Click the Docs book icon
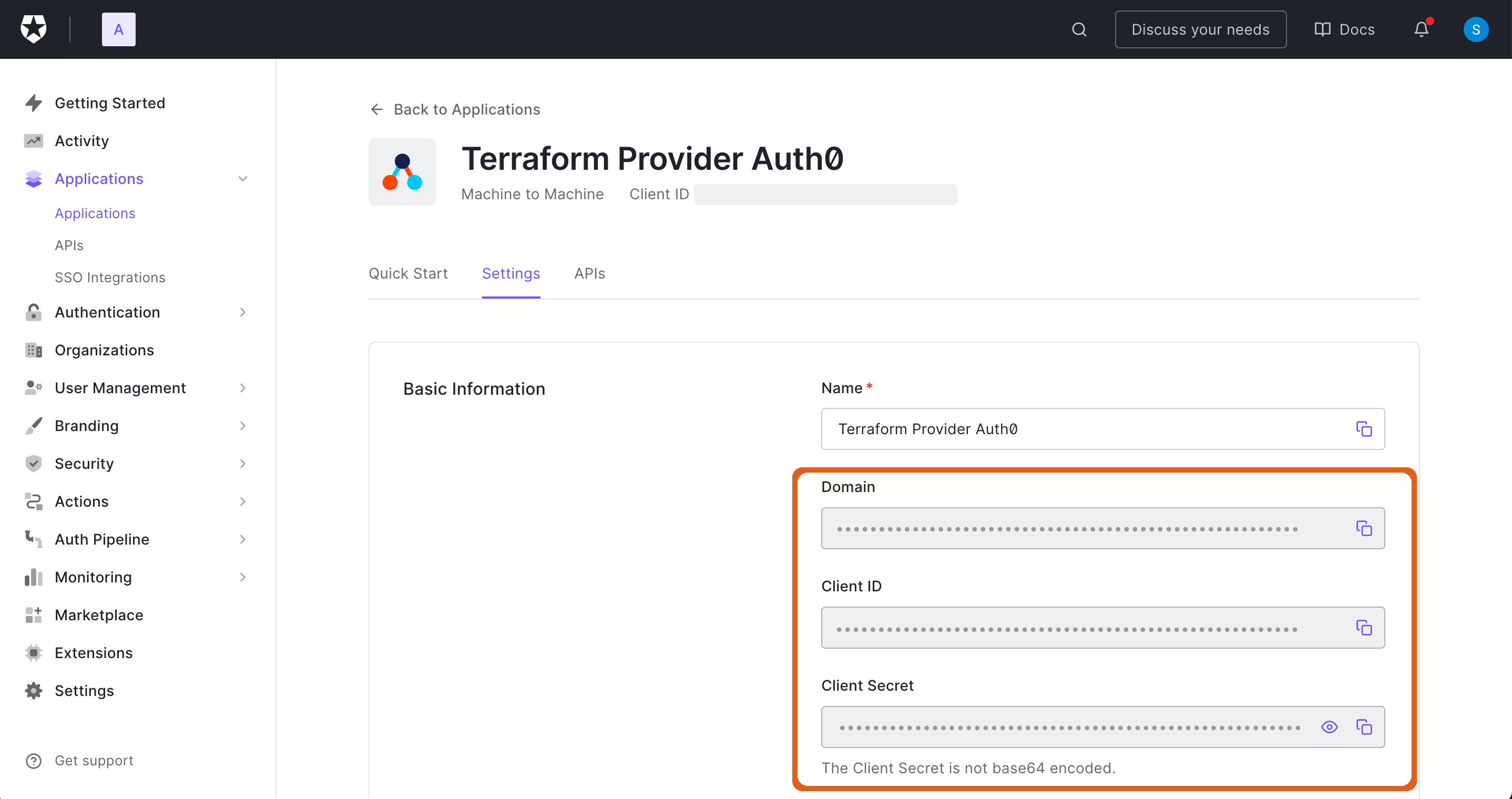Screen dimensions: 1512x799 [1322, 29]
